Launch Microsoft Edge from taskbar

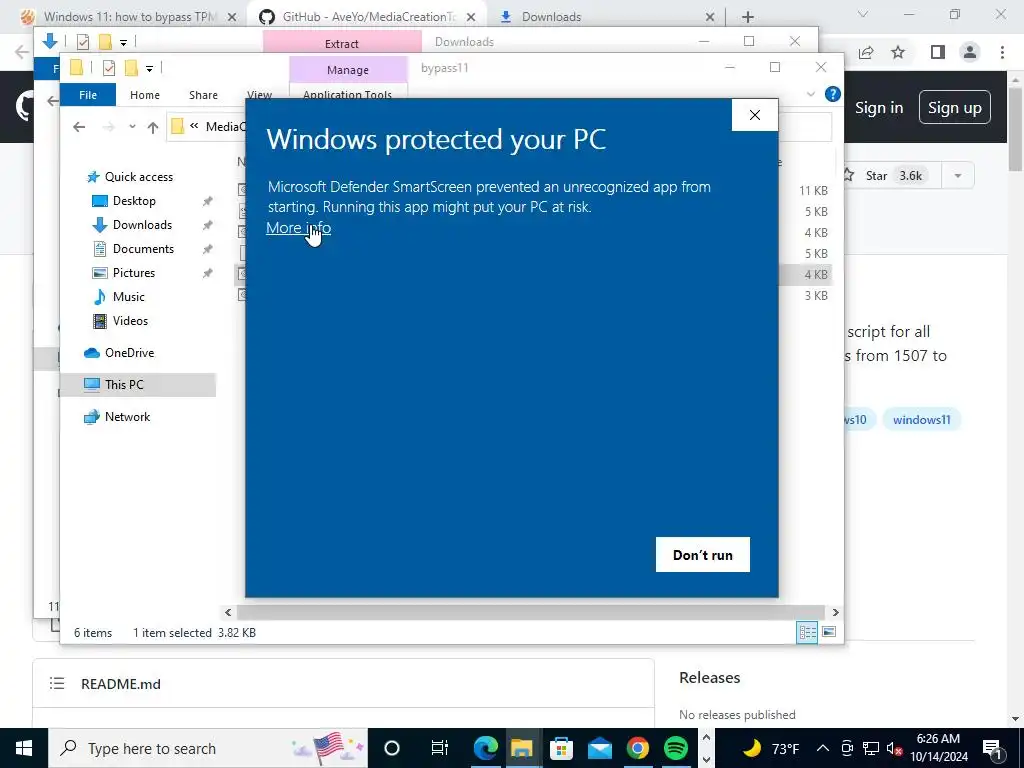coord(485,748)
